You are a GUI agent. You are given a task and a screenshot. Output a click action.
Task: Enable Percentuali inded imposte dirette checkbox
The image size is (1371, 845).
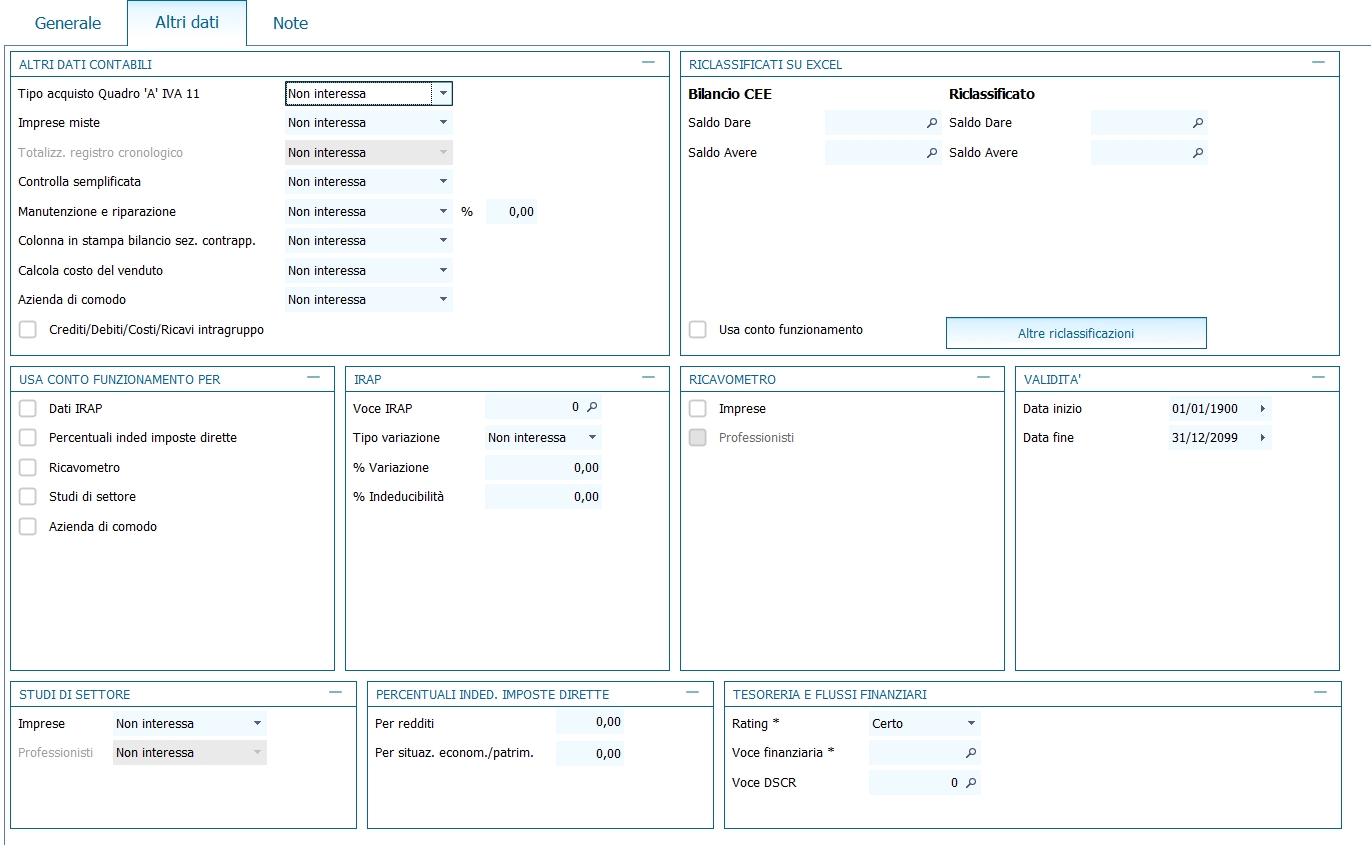[x=28, y=438]
